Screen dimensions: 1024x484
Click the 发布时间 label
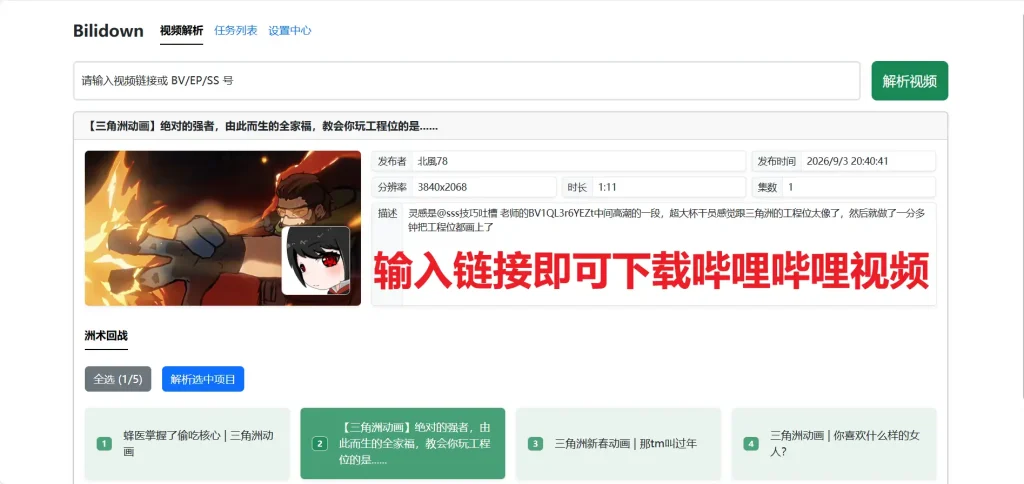[x=777, y=161]
